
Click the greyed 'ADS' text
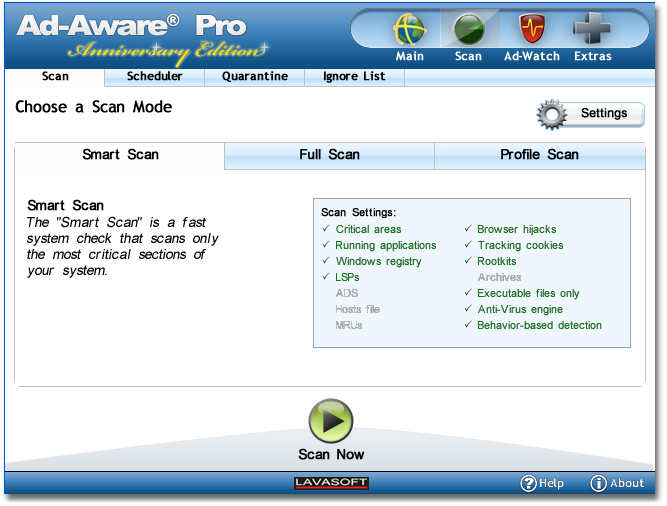pyautogui.click(x=347, y=293)
